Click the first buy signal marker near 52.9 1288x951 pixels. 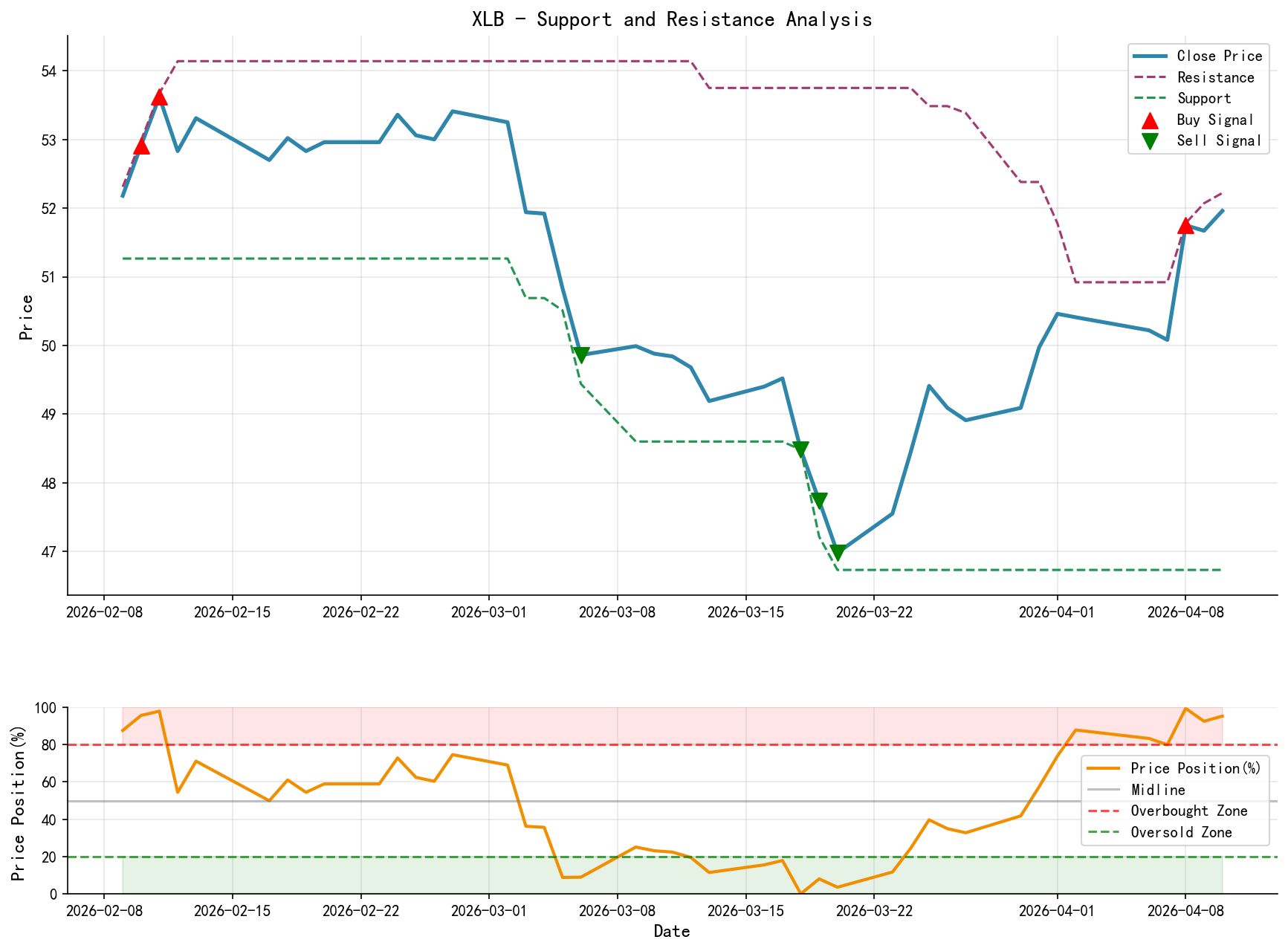click(x=141, y=146)
